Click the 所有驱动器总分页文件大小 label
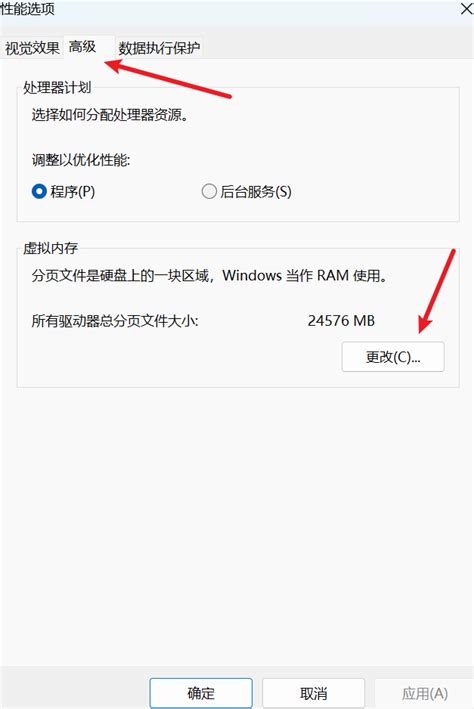 coord(115,321)
